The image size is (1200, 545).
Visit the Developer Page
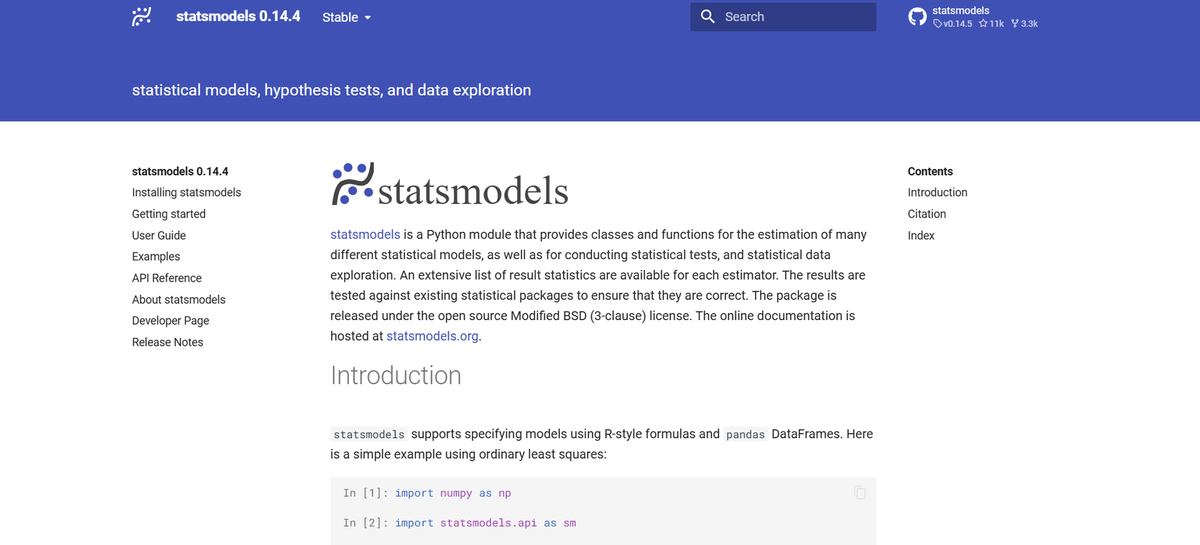click(x=171, y=321)
